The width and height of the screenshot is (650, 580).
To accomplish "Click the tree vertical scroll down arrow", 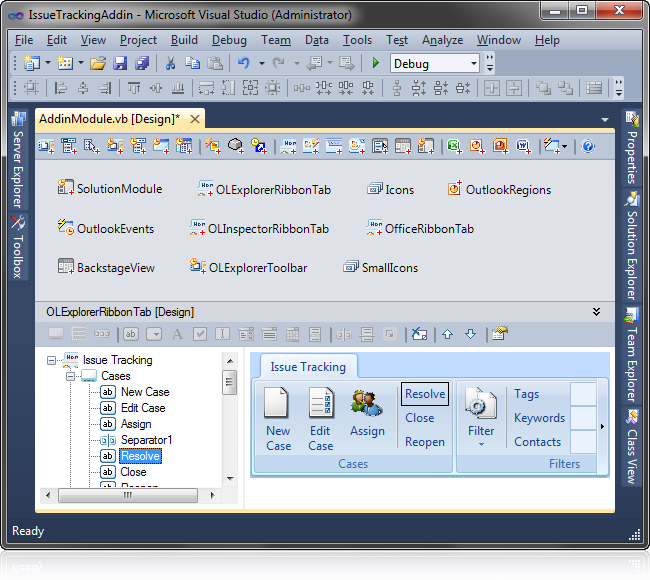I will [x=230, y=479].
